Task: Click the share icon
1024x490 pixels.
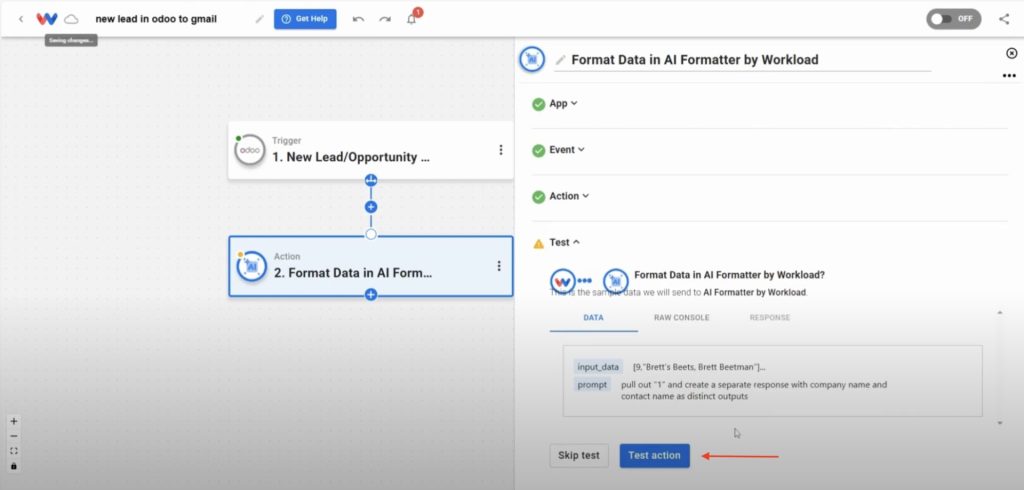Action: (1004, 19)
